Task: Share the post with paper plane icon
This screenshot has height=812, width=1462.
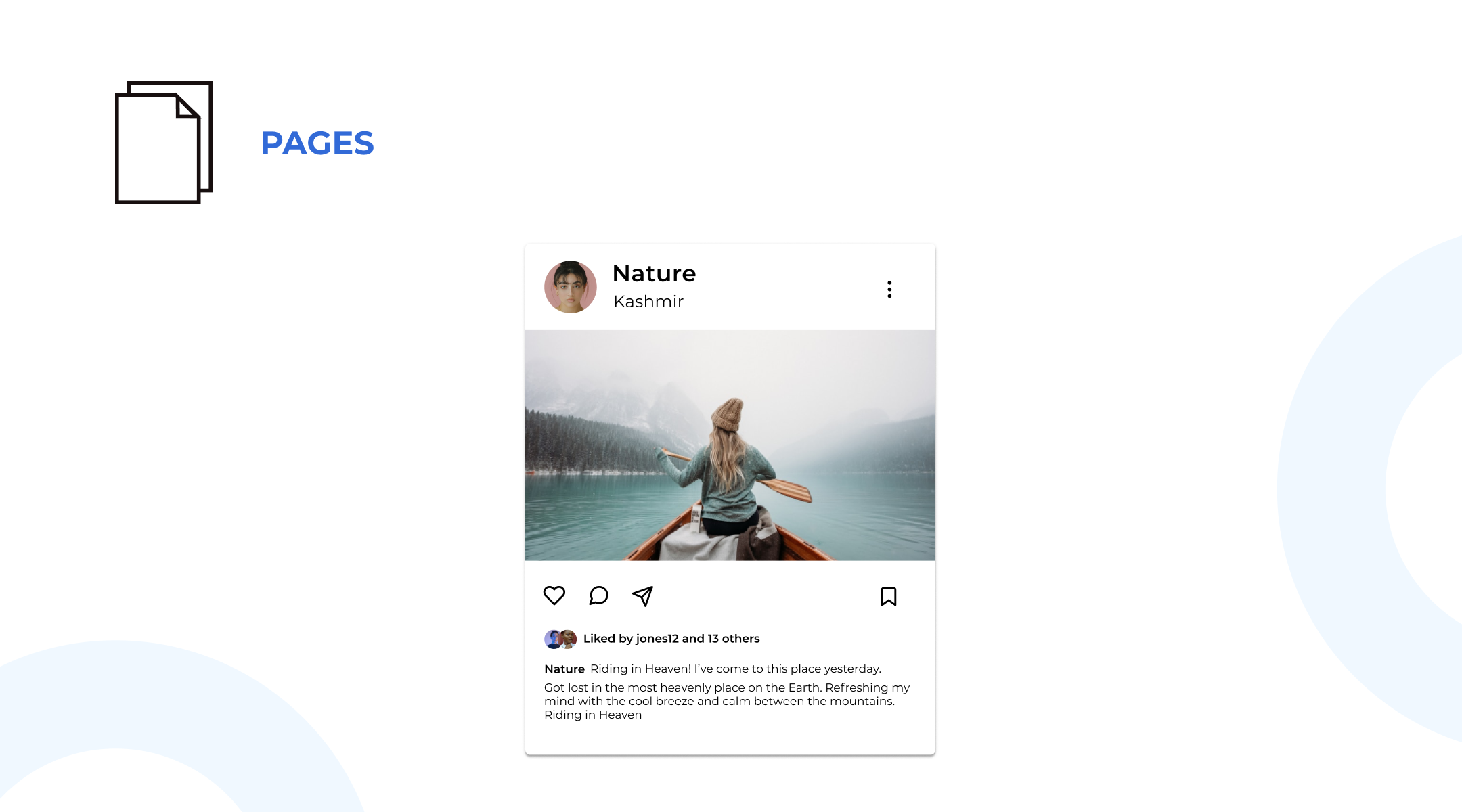Action: pyautogui.click(x=643, y=596)
